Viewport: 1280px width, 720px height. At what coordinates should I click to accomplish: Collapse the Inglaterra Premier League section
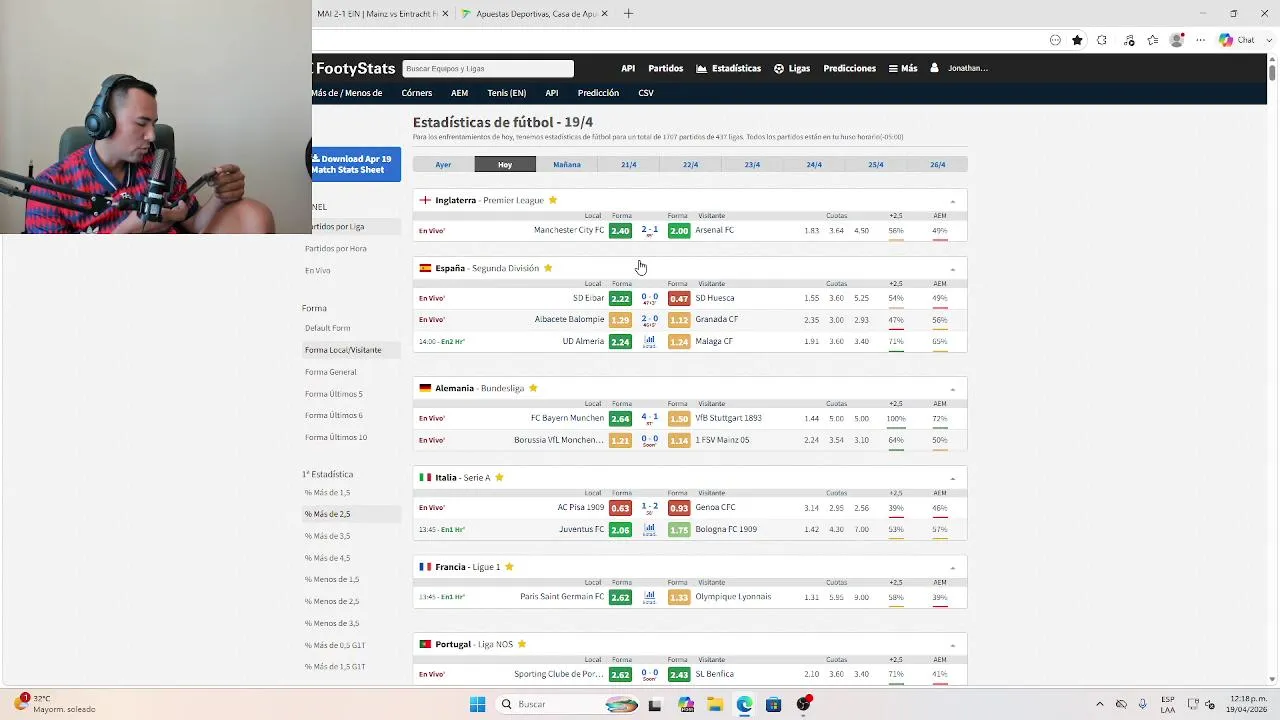tap(952, 201)
